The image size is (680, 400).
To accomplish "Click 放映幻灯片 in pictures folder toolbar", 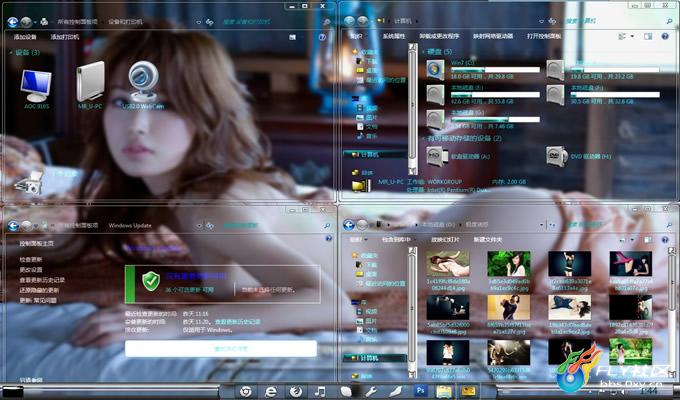I will pyautogui.click(x=445, y=239).
